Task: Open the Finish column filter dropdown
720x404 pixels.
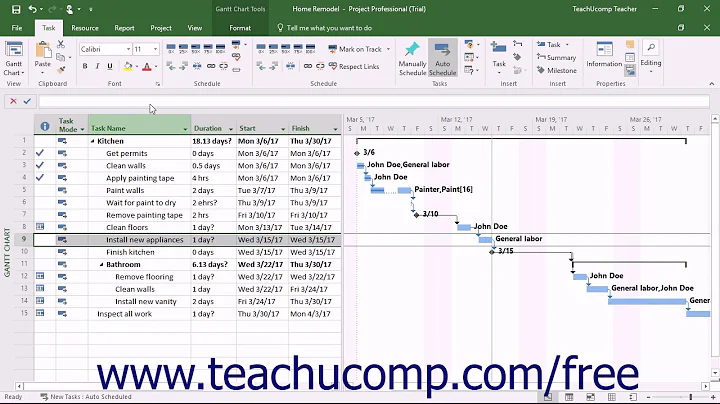Action: pyautogui.click(x=335, y=129)
